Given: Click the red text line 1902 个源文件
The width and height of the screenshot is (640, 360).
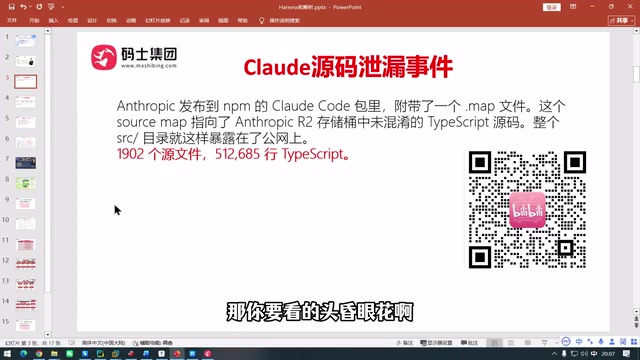Looking at the screenshot, I should [x=234, y=154].
